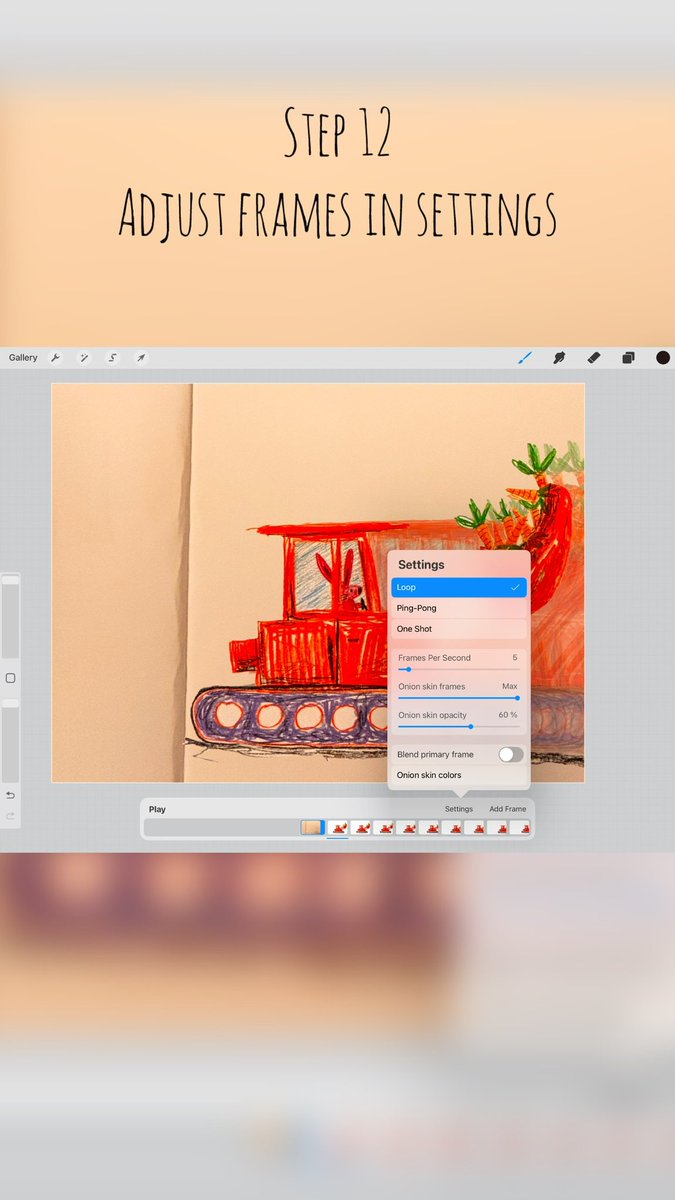Click the Onion skin frames value Max
Screen dimensions: 675x1200
tap(510, 687)
